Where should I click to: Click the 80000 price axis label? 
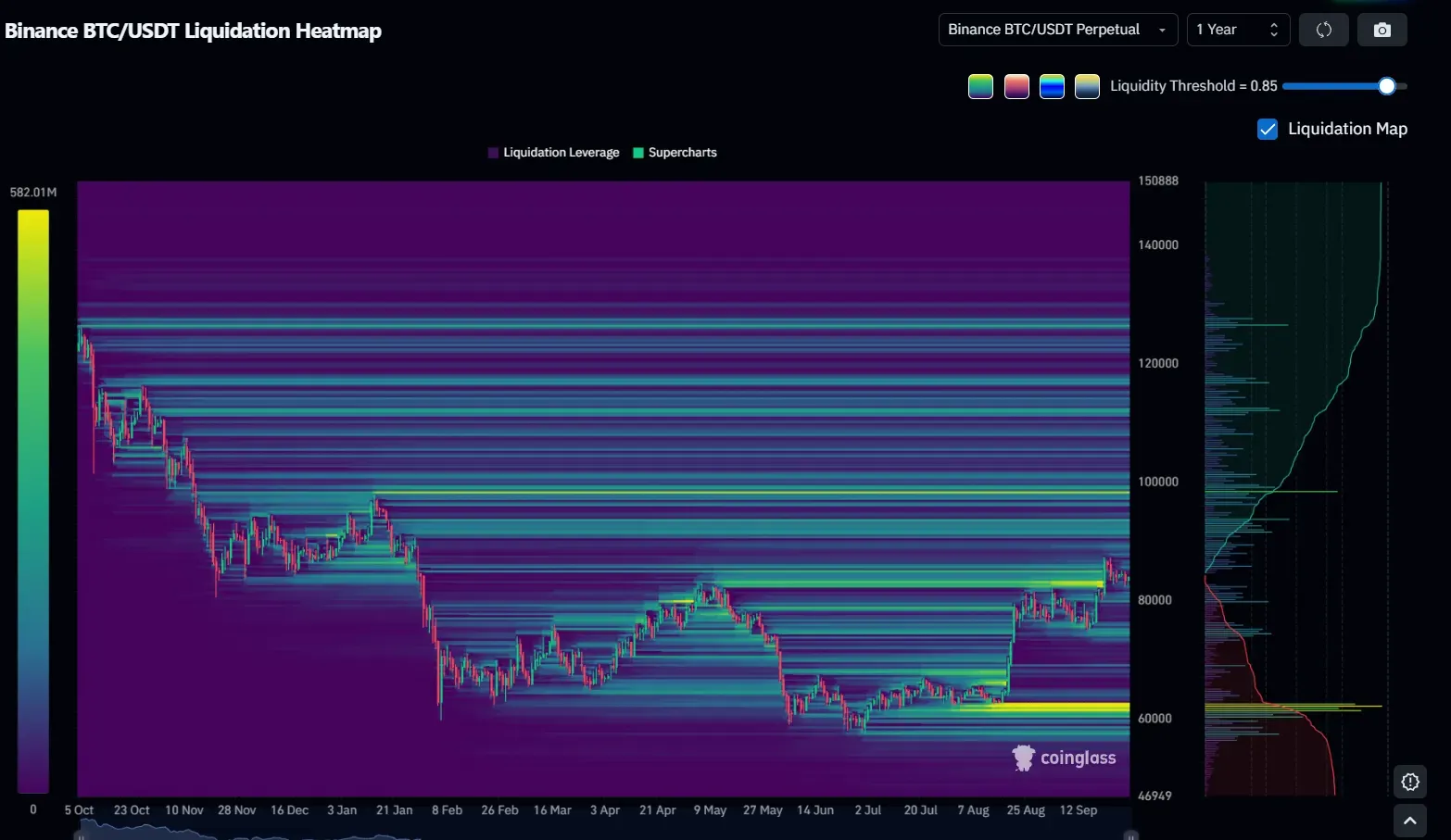pyautogui.click(x=1154, y=600)
